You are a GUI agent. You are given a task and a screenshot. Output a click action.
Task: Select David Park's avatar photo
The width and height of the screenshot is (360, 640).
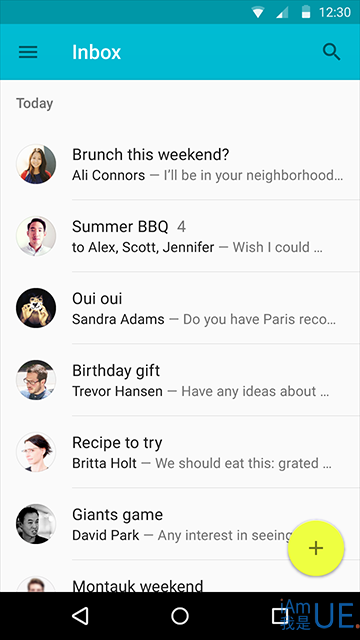tap(36, 524)
